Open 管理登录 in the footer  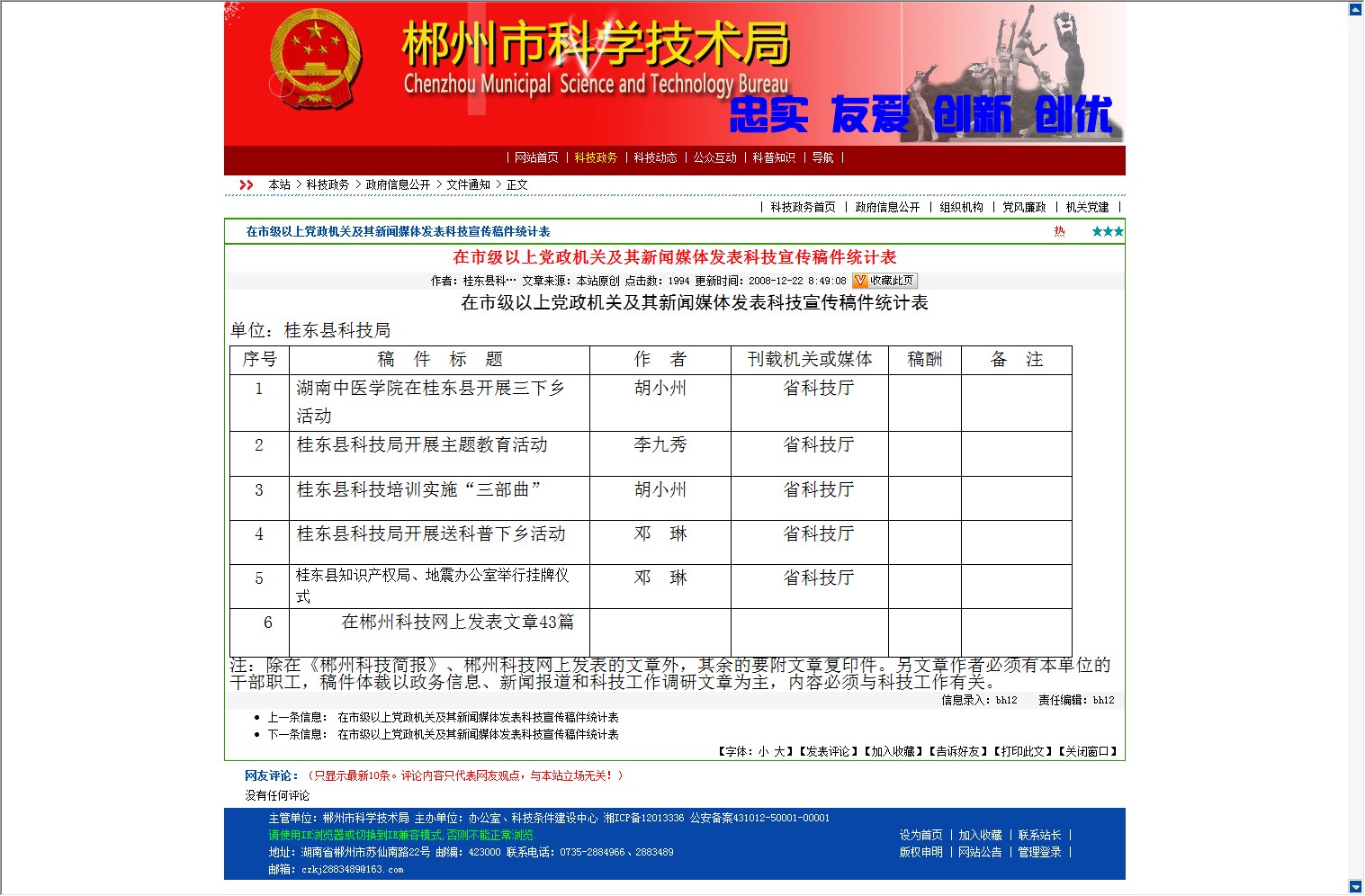pos(1039,853)
